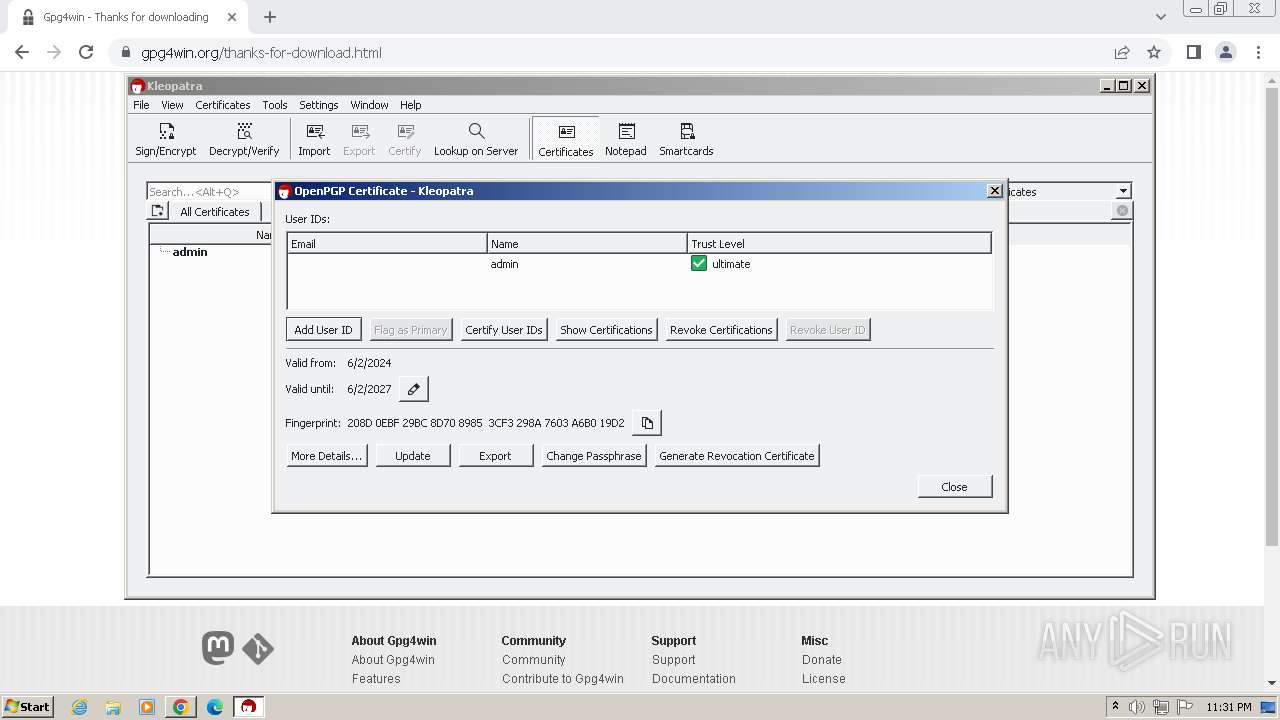Click the new tab icon beside All Certificates
The width and height of the screenshot is (1280, 720).
coord(158,211)
